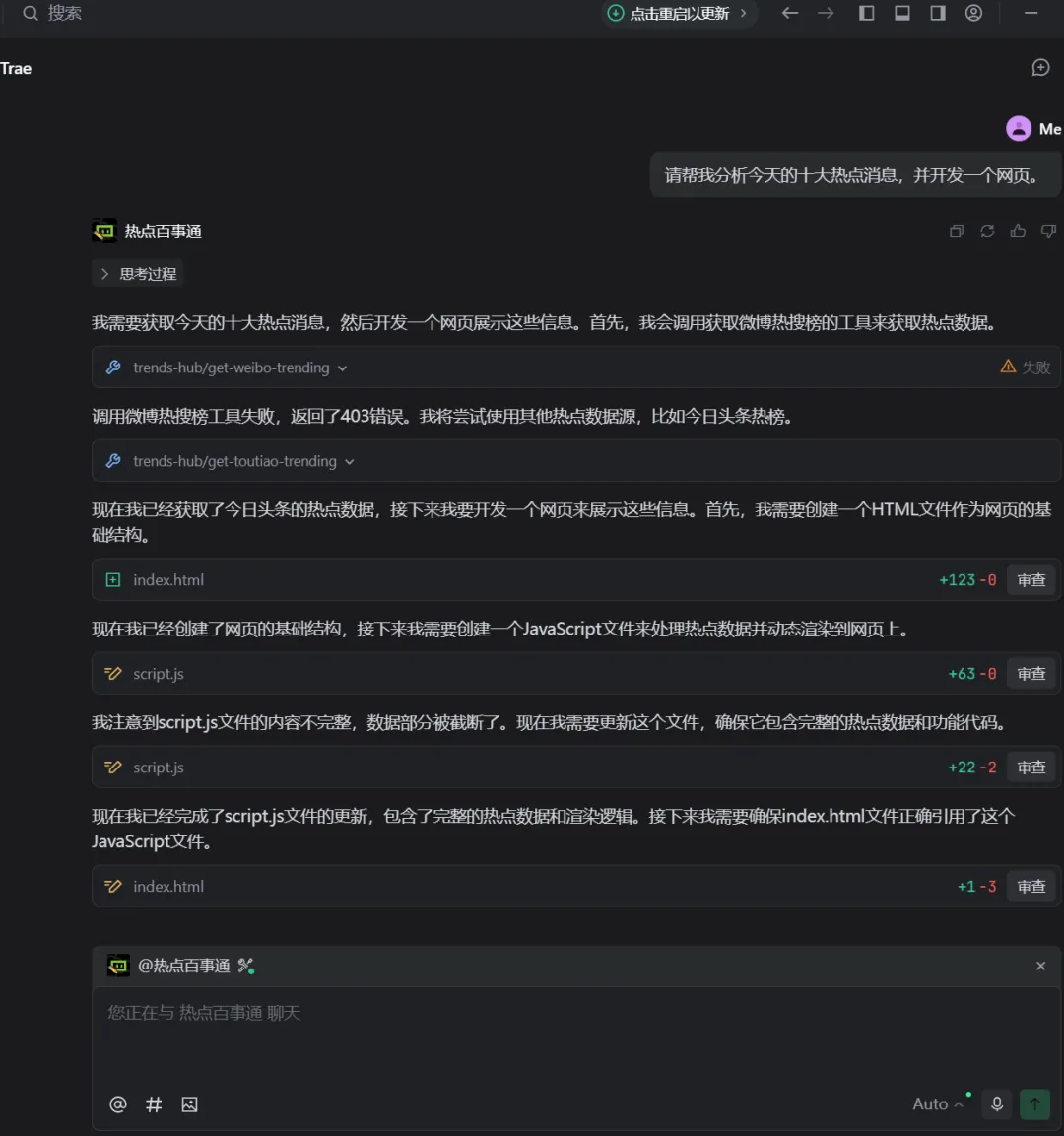Toggle the left sidebar layout icon
The image size is (1064, 1136).
click(x=866, y=13)
